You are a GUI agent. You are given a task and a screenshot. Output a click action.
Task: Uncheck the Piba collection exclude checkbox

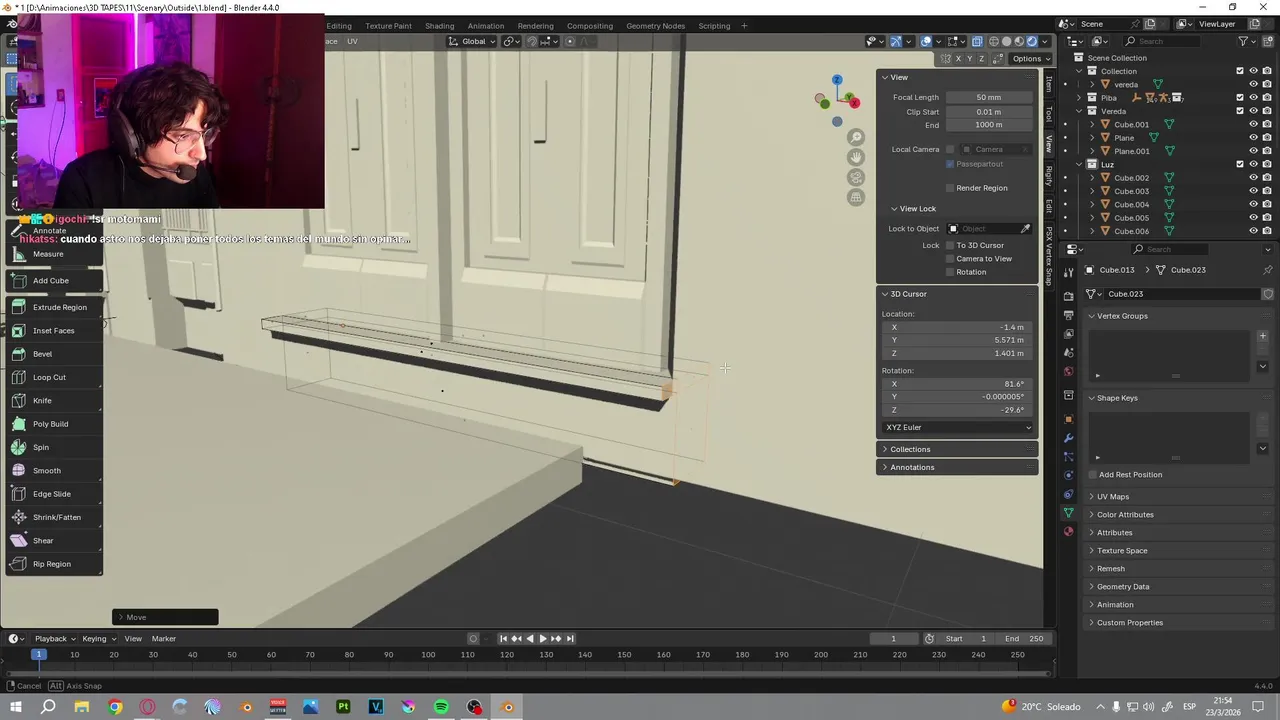click(1240, 98)
